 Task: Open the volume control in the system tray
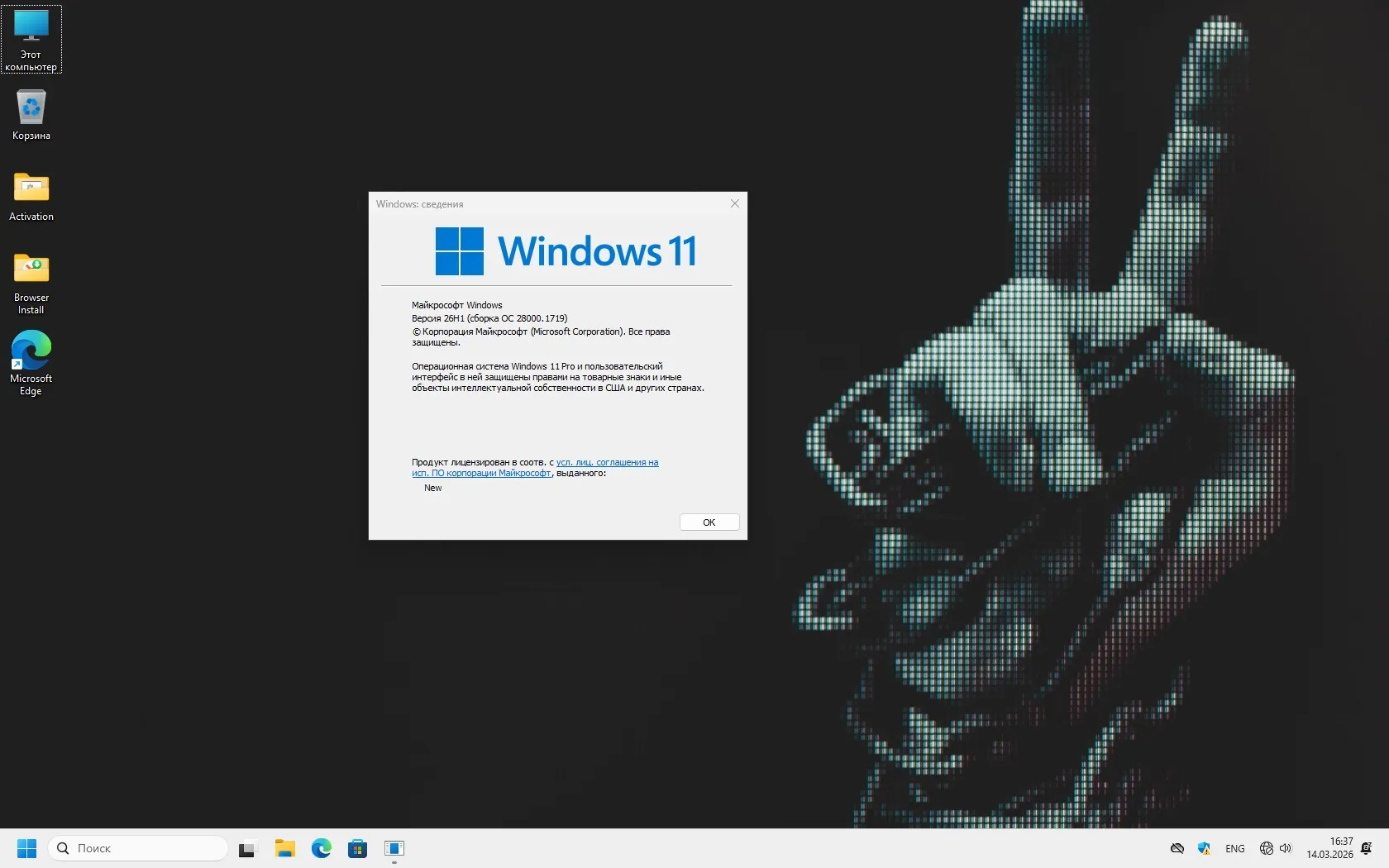coord(1286,848)
